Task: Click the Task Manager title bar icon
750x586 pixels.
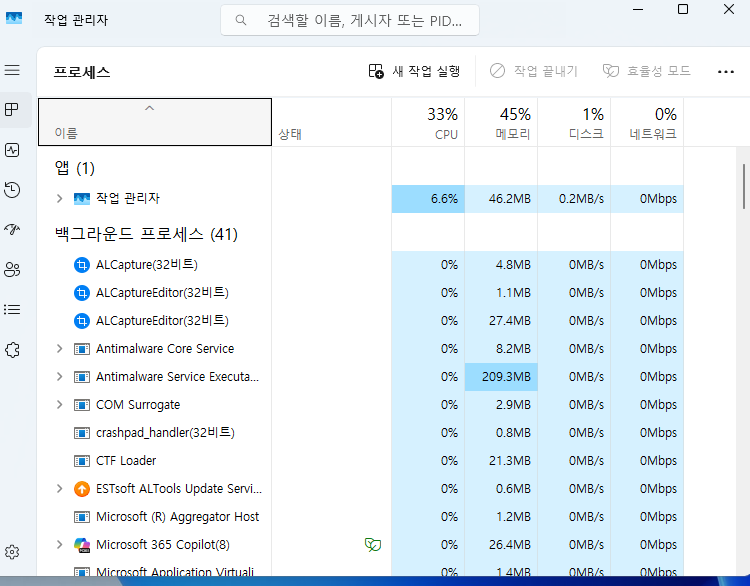Action: click(14, 19)
